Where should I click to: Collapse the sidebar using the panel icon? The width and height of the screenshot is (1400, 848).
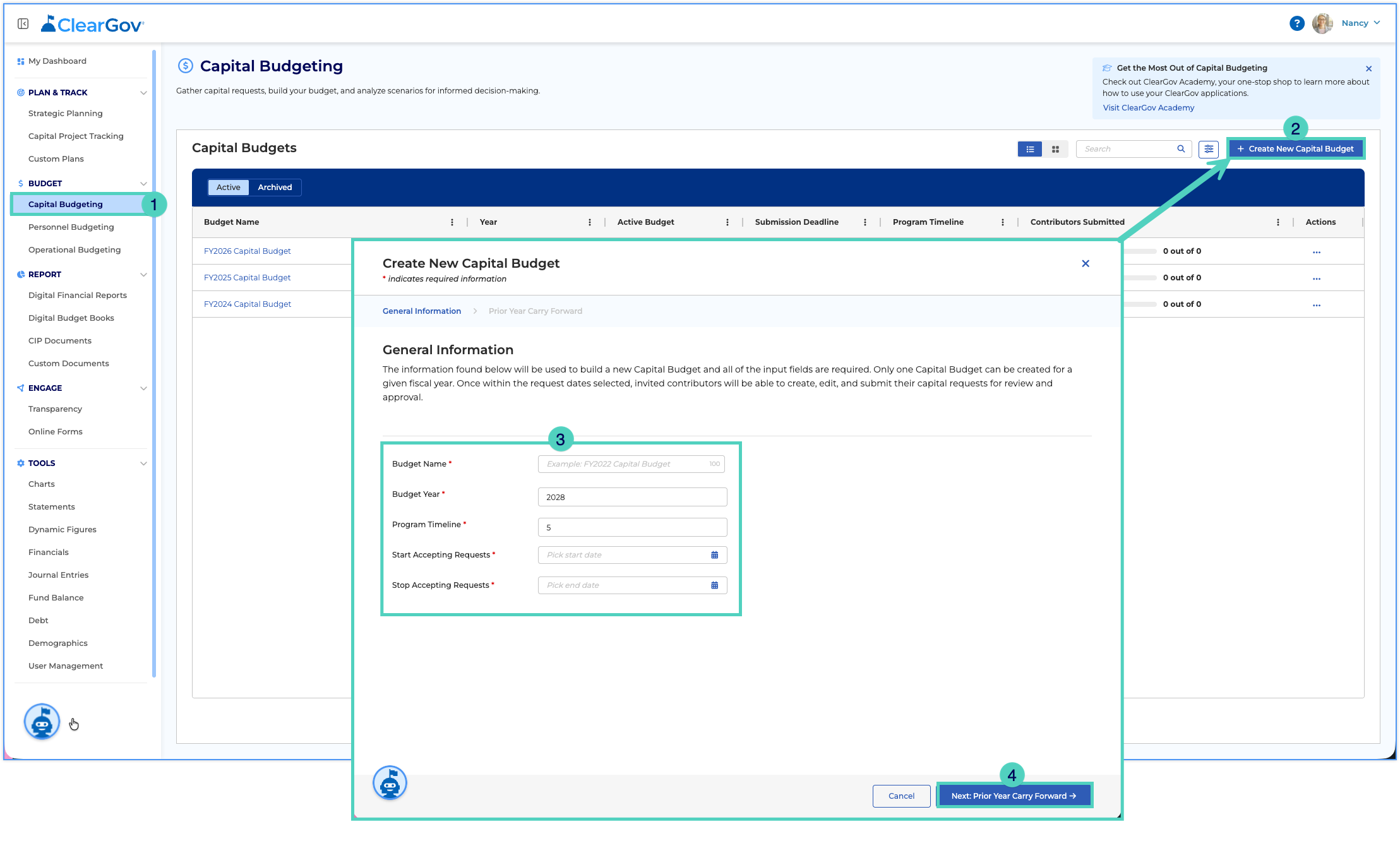click(x=23, y=24)
